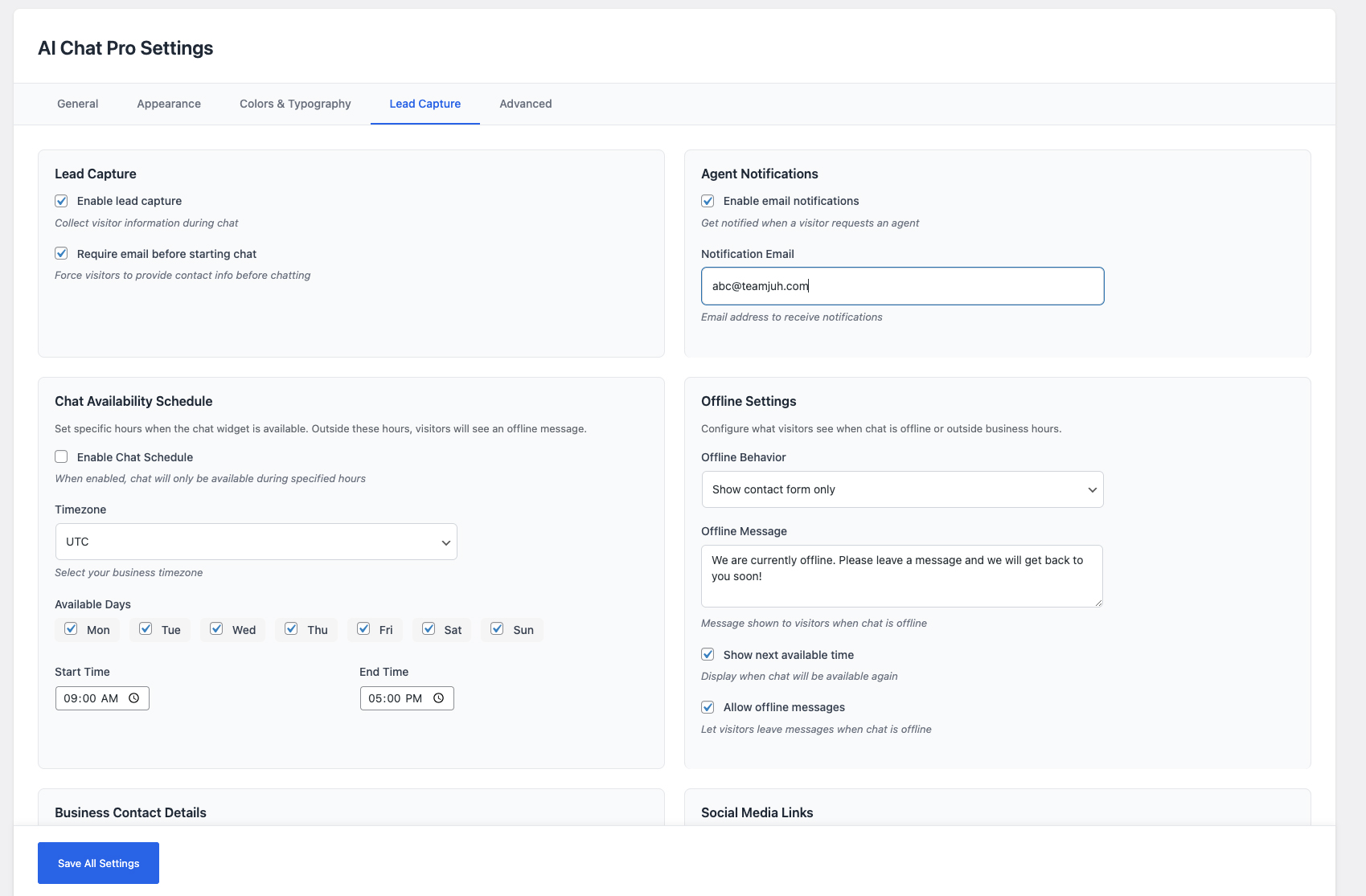Open the End Time clock picker
Screen dimensions: 1366x896
coord(438,698)
